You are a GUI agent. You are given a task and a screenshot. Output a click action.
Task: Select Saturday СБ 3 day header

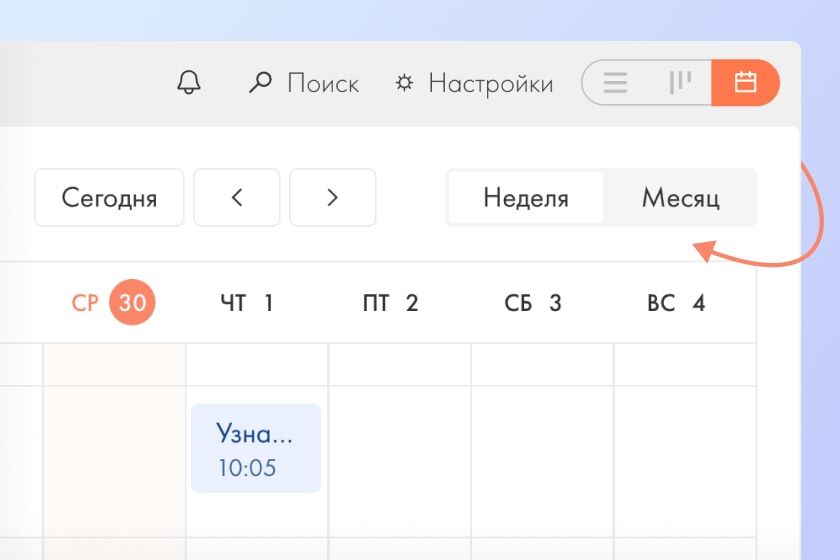coord(533,303)
